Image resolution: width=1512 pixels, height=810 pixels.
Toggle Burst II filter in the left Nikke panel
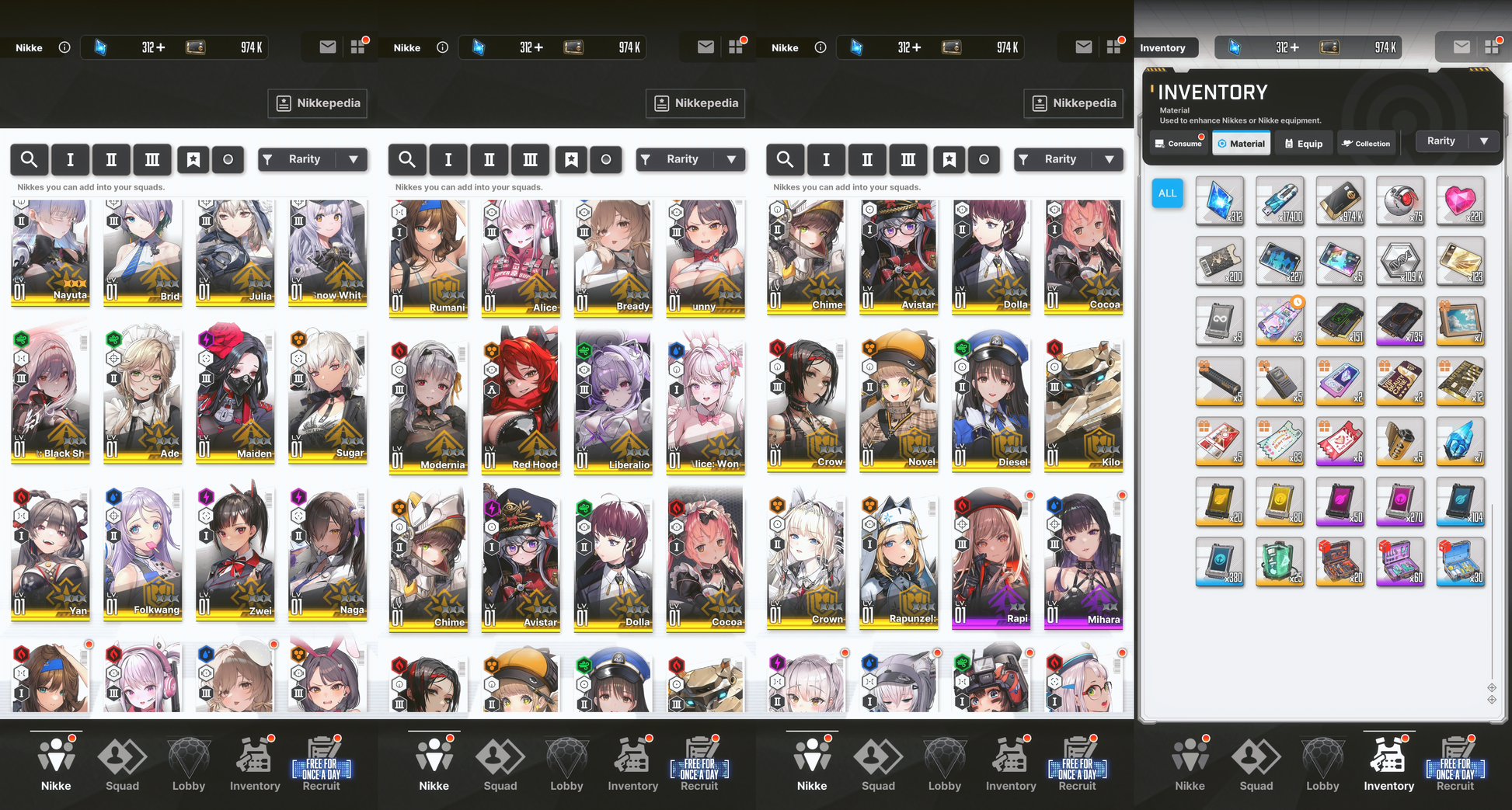point(111,159)
